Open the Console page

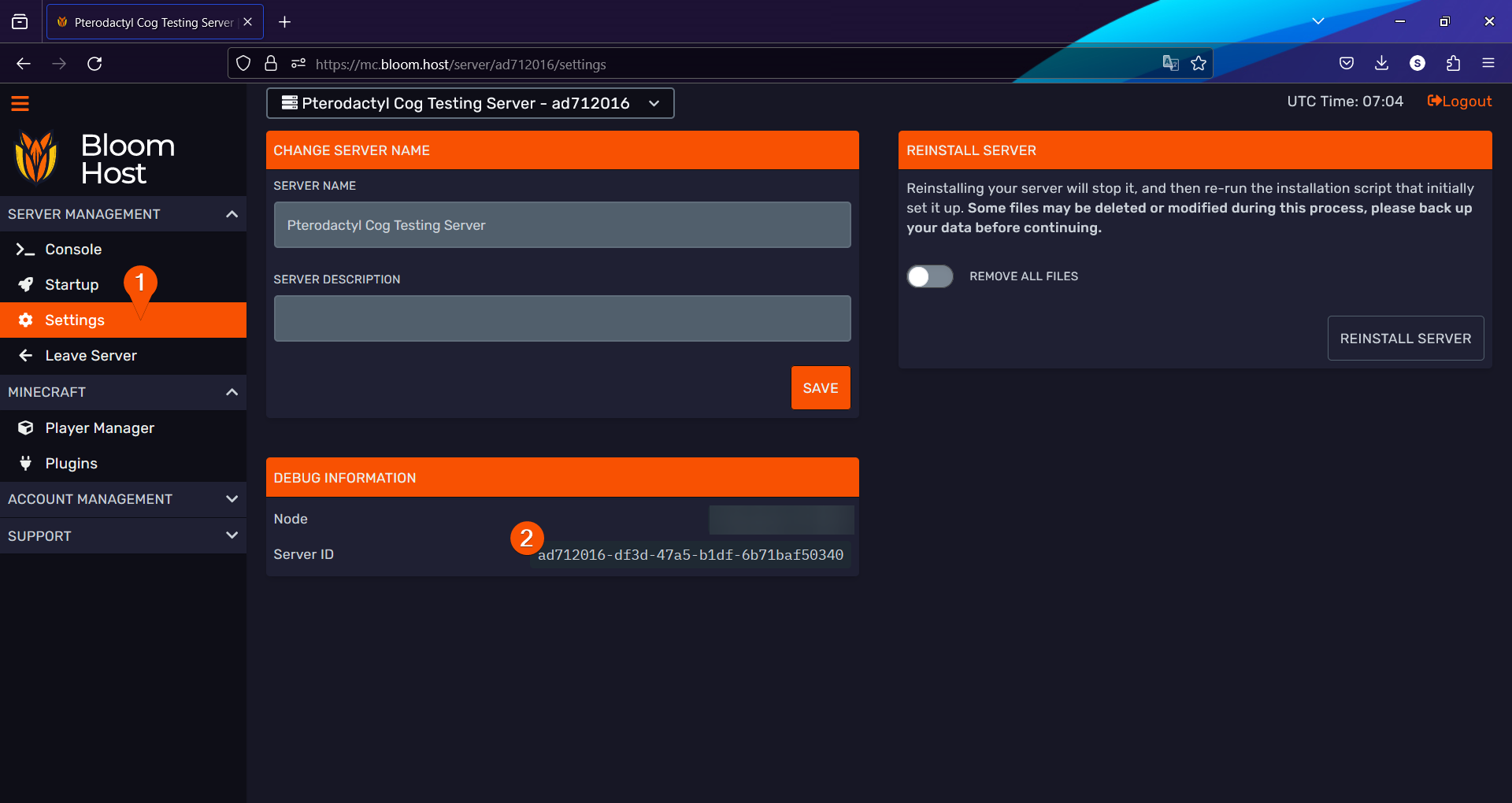coord(123,249)
